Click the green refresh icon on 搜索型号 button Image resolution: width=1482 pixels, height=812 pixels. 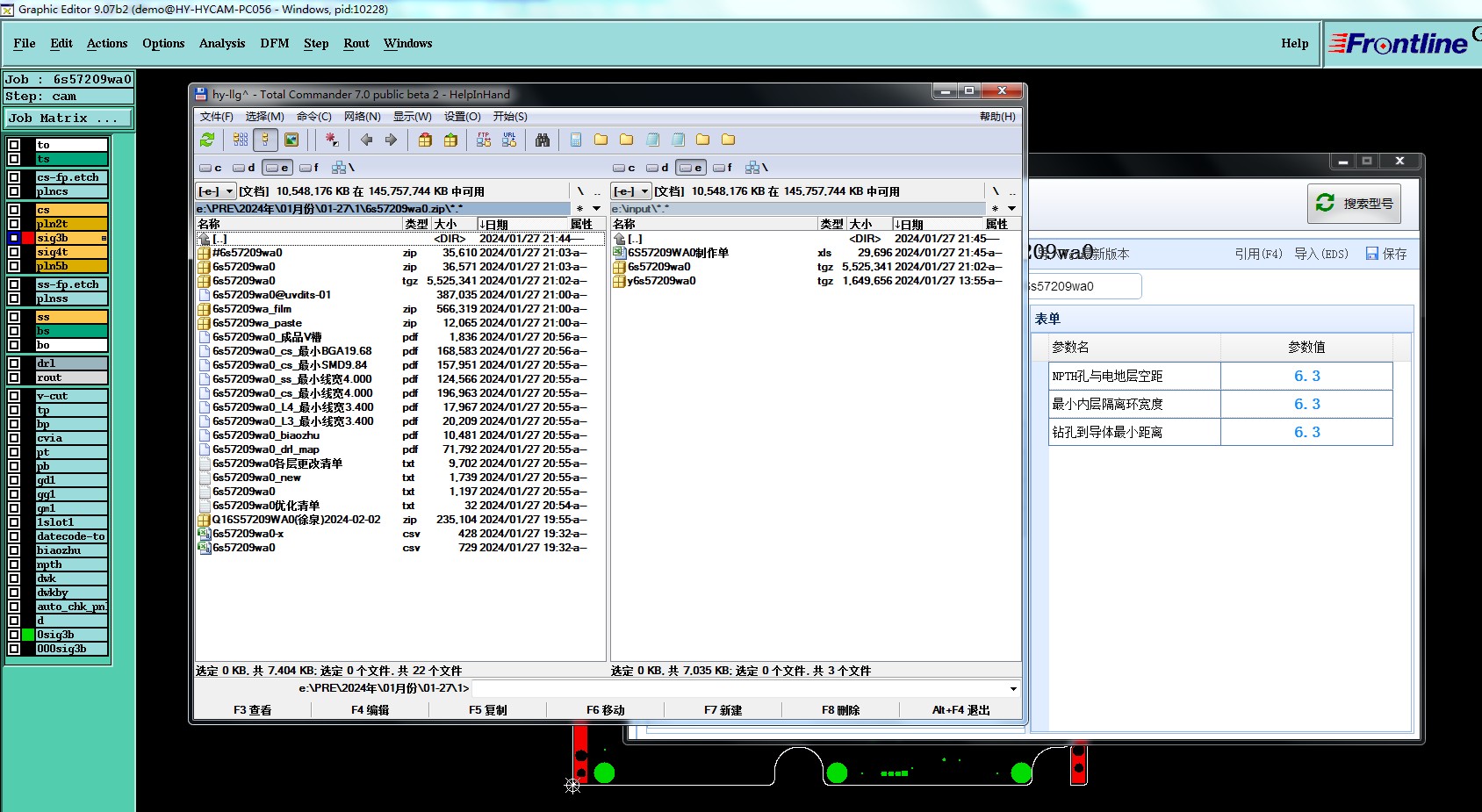(1325, 203)
